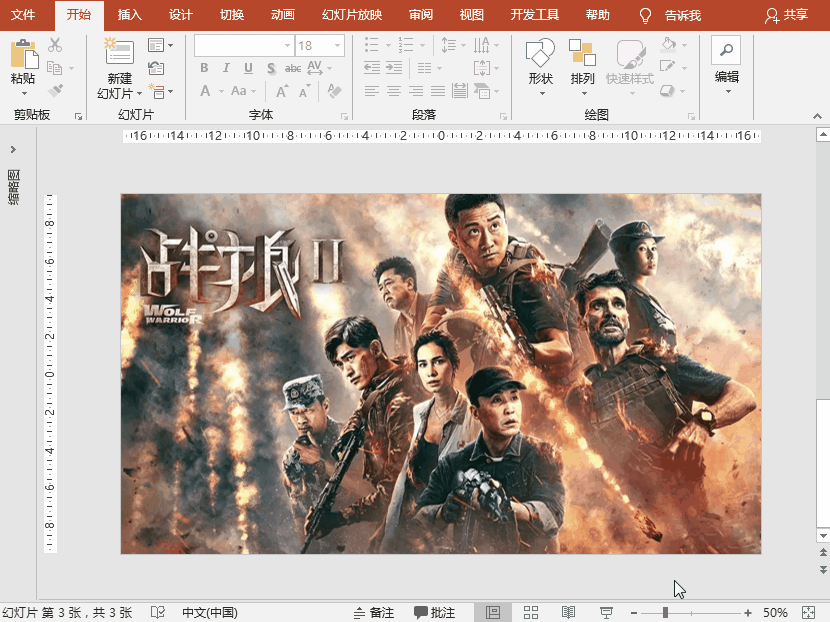Click the Decrease indent icon
Viewport: 830px width, 622px height.
click(372, 68)
